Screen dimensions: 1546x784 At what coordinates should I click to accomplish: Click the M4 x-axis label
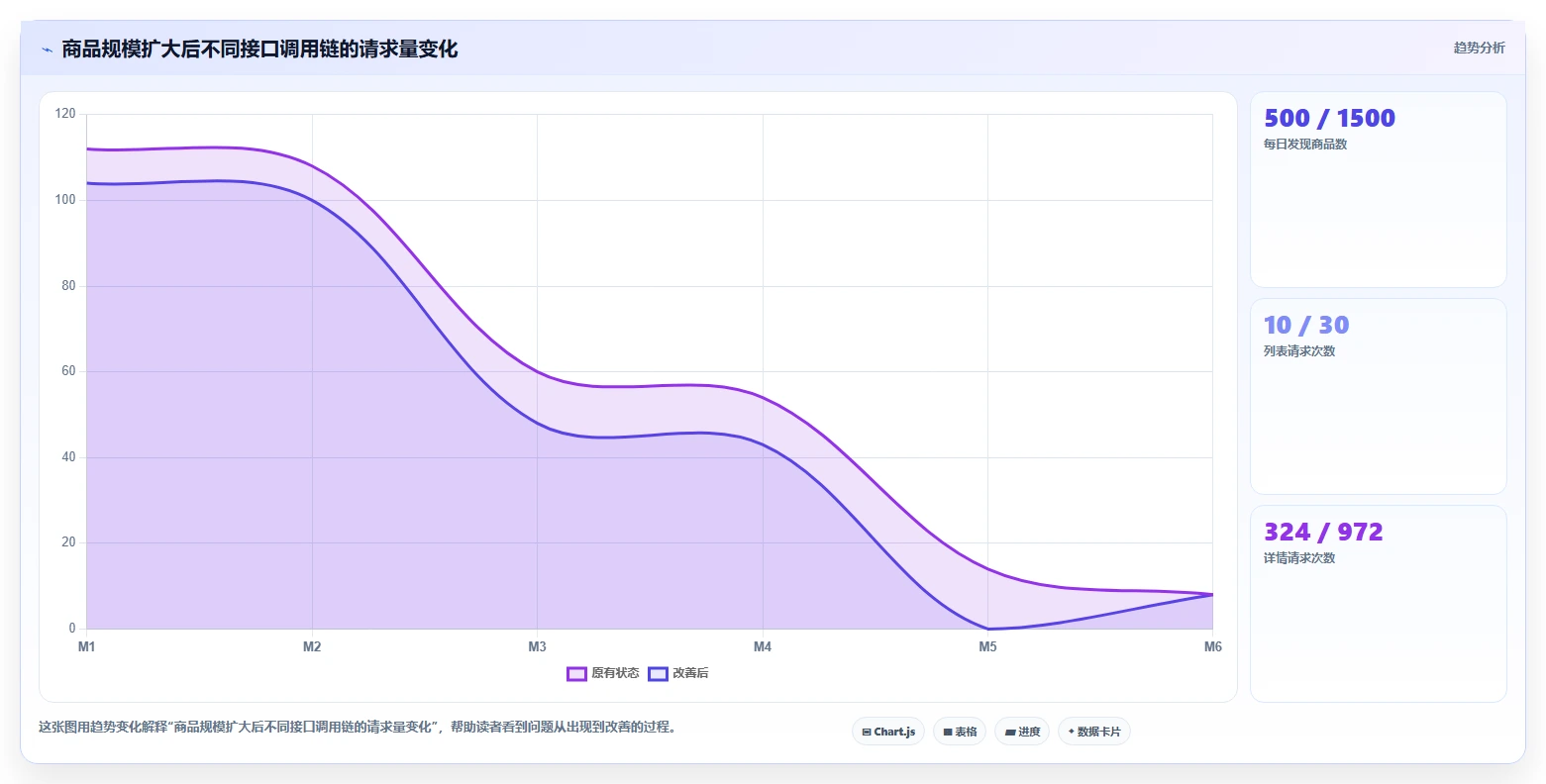(x=763, y=647)
